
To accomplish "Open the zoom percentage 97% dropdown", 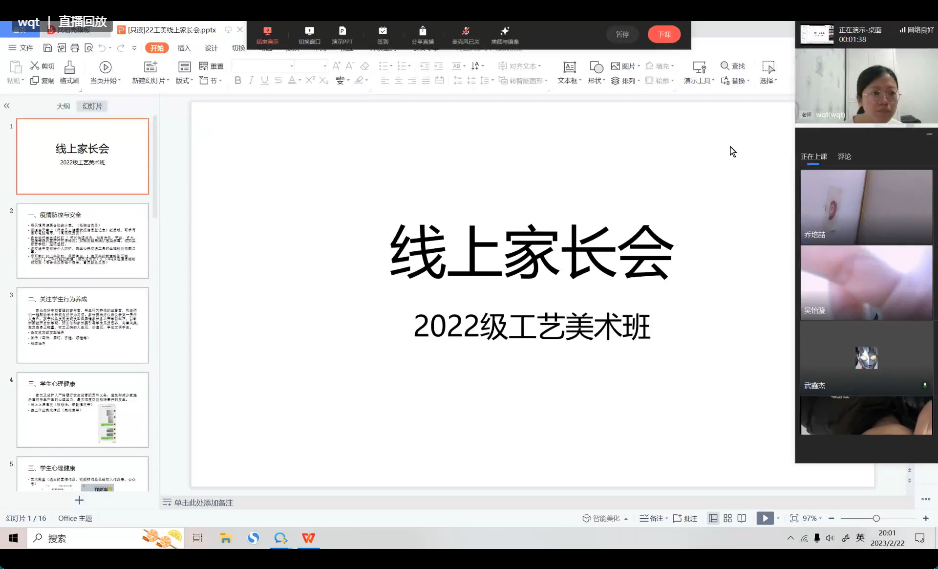I will [x=811, y=518].
